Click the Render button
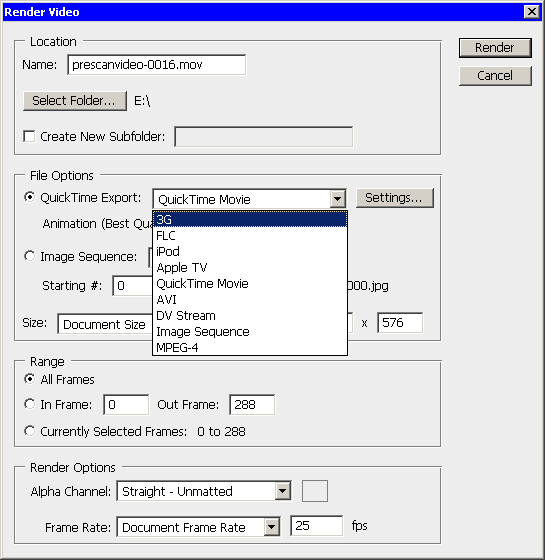Screen dimensions: 545x560 tap(495, 48)
